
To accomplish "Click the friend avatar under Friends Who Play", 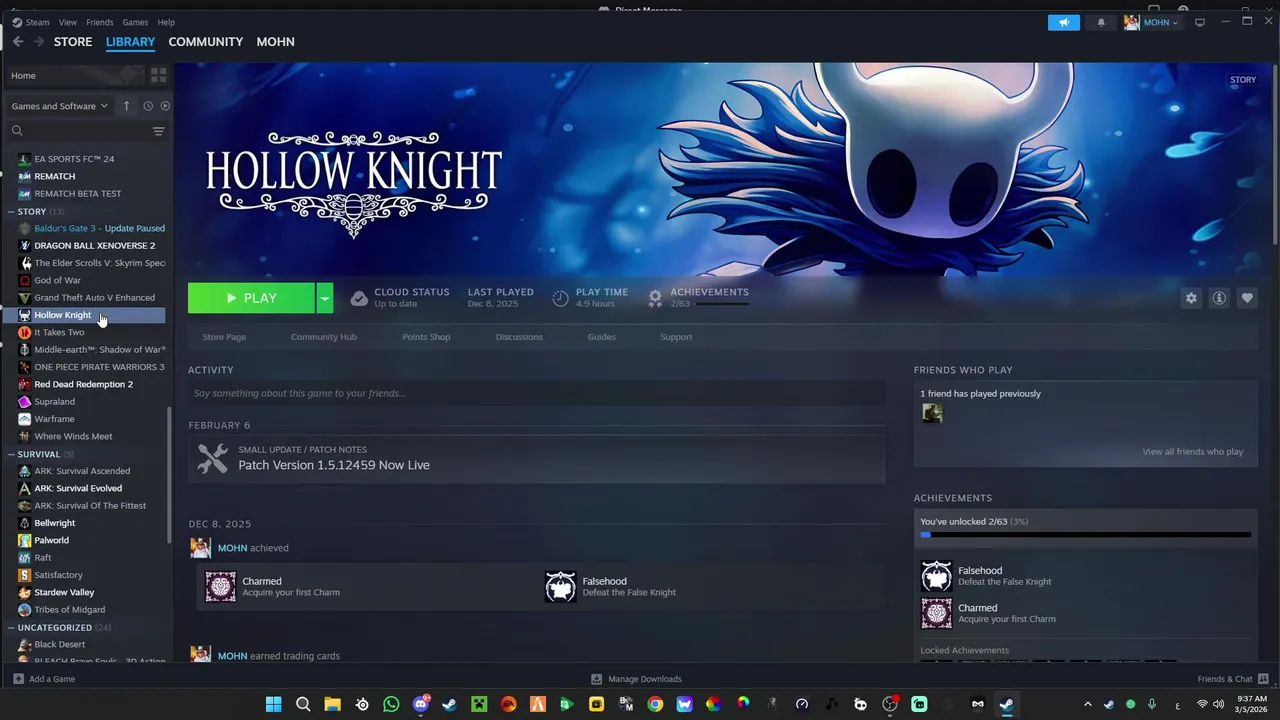I will [x=932, y=413].
